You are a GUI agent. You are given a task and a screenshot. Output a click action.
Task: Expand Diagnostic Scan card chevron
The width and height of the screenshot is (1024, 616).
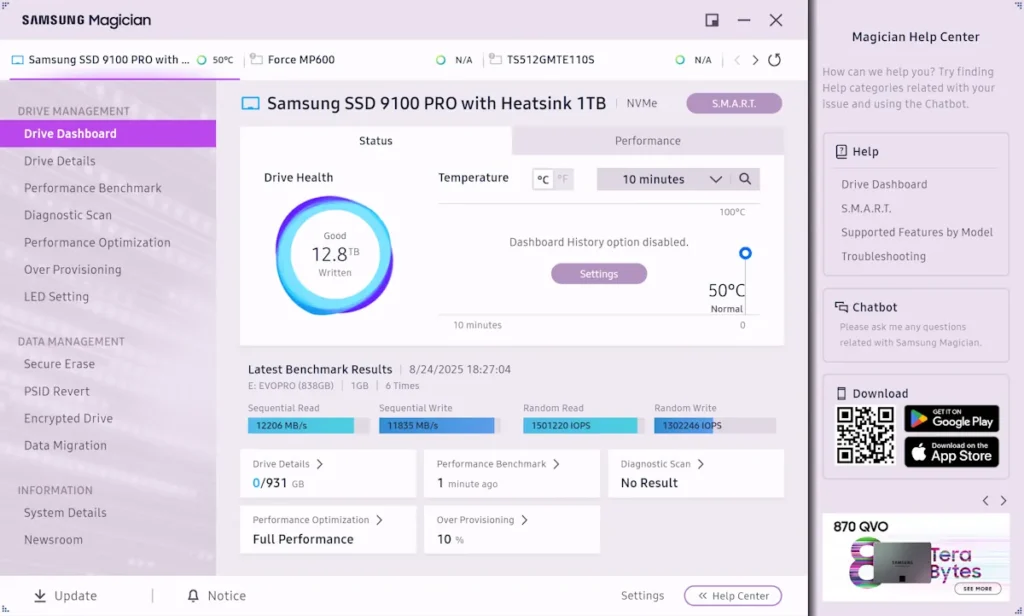tap(700, 464)
